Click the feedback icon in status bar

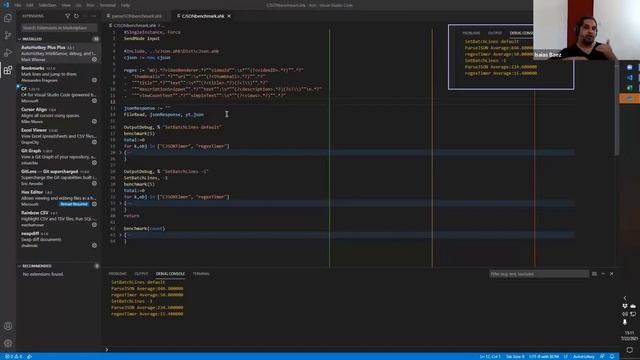[602, 356]
